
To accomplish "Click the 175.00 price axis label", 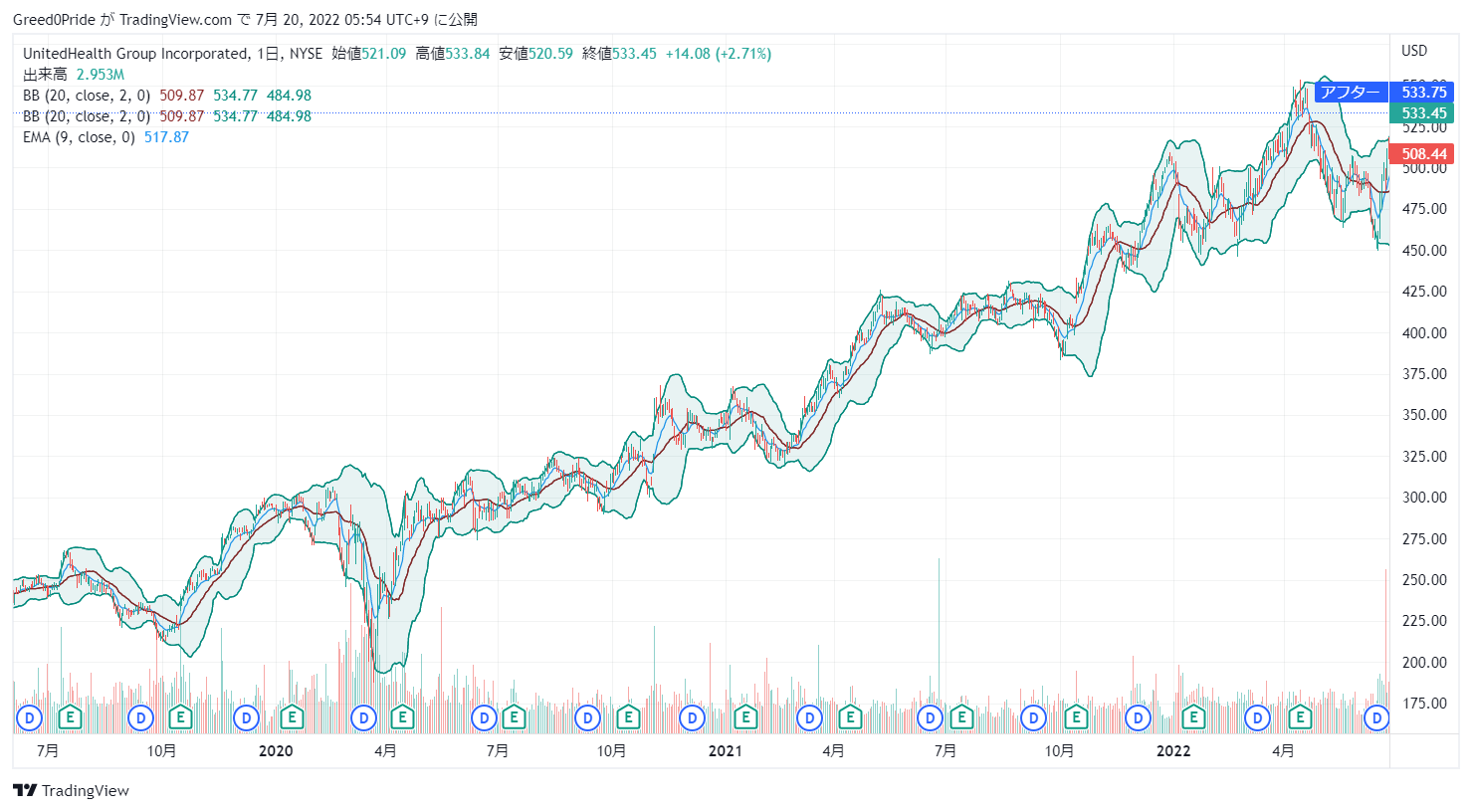I will tap(1424, 704).
